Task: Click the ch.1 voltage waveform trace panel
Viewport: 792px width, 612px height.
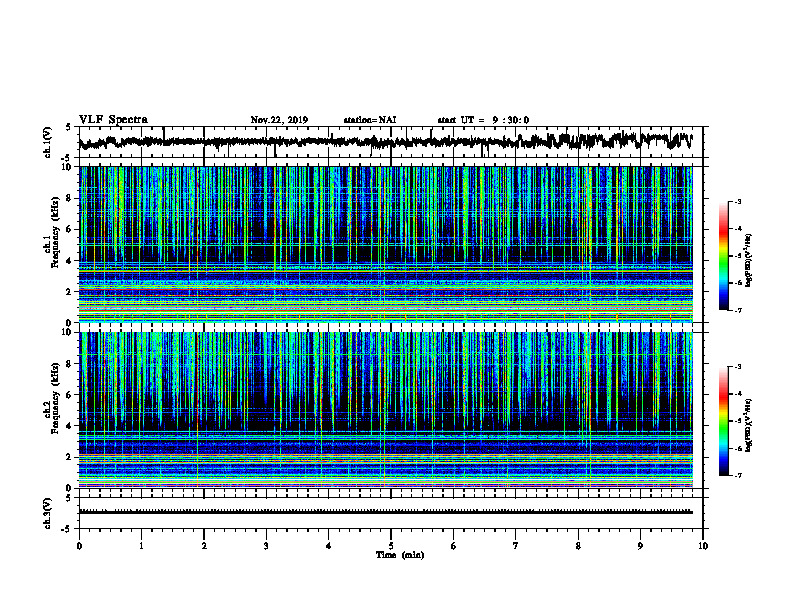Action: point(391,142)
